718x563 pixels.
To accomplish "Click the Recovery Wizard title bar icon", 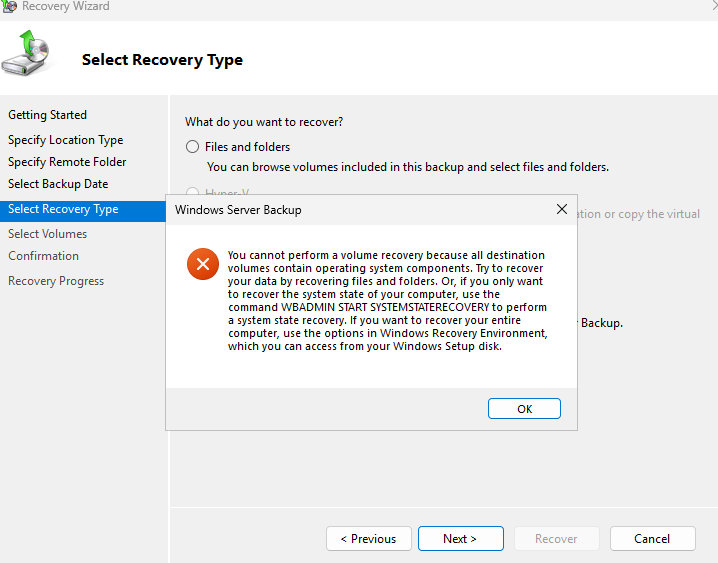I will (x=10, y=6).
